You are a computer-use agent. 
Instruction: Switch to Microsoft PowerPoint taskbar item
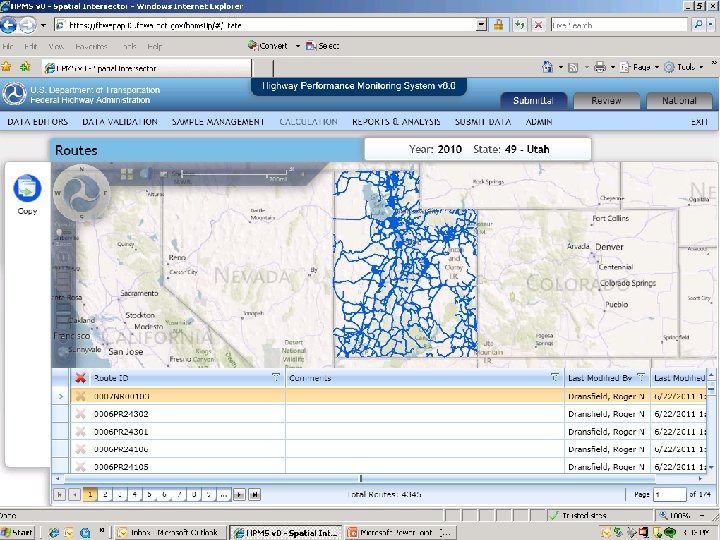click(x=399, y=532)
